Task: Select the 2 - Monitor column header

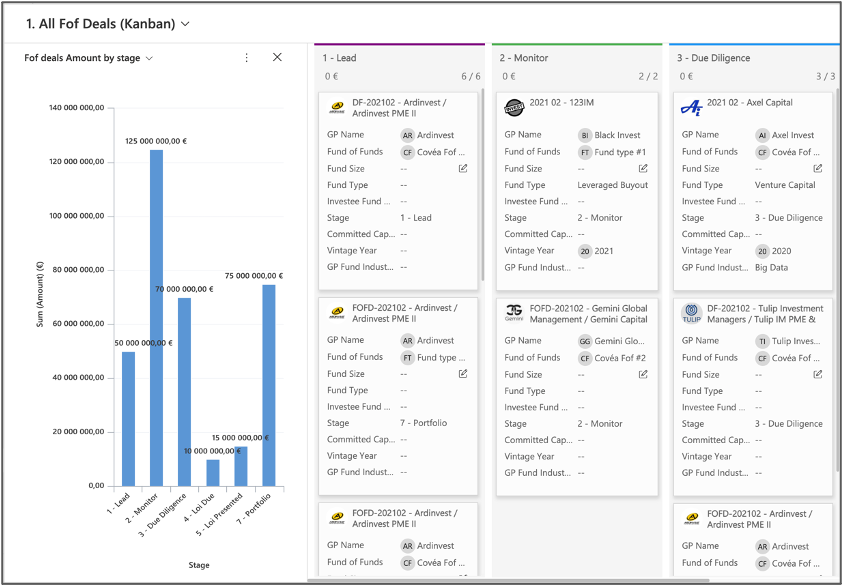Action: (523, 58)
